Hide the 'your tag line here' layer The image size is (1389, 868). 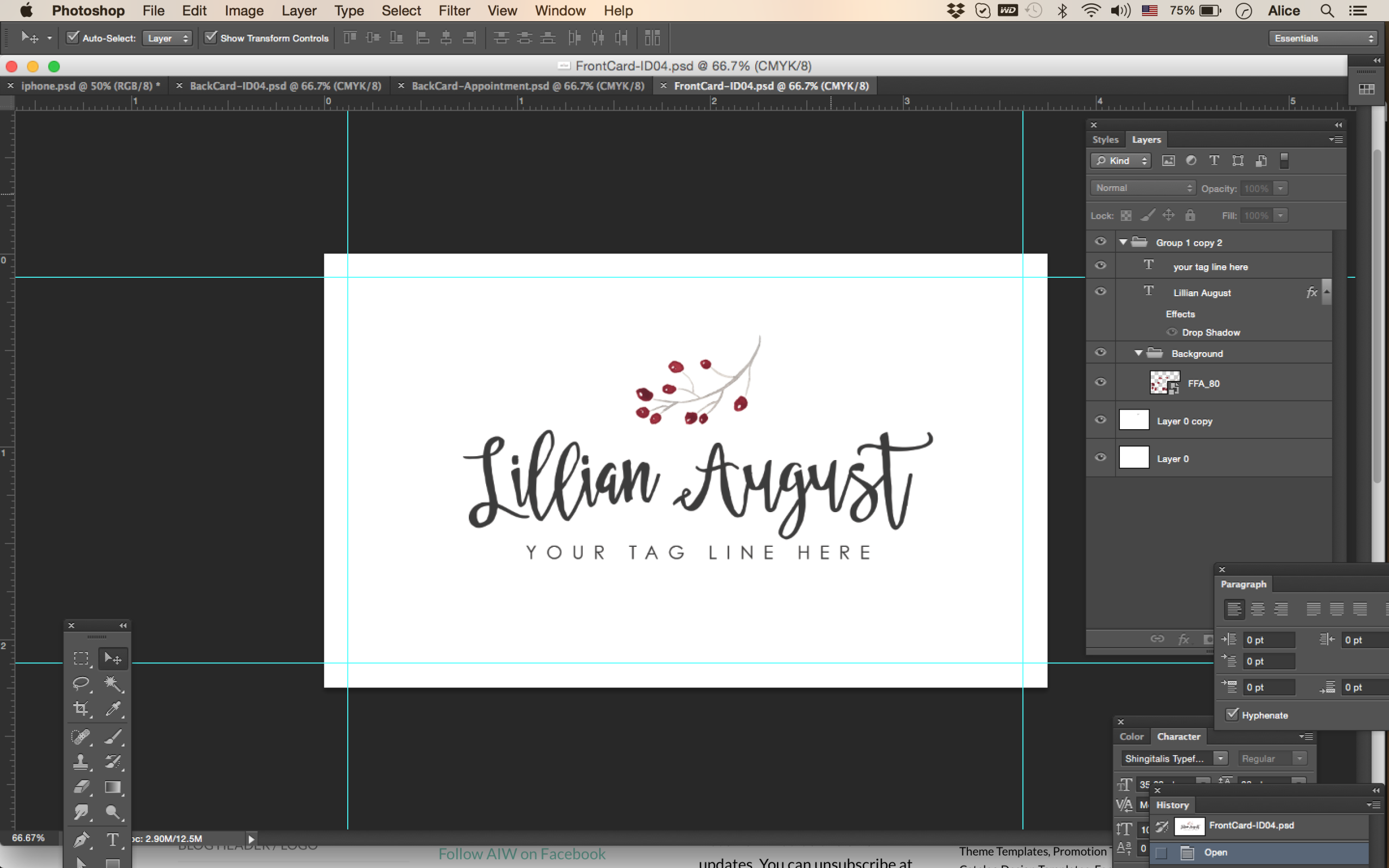(x=1100, y=266)
